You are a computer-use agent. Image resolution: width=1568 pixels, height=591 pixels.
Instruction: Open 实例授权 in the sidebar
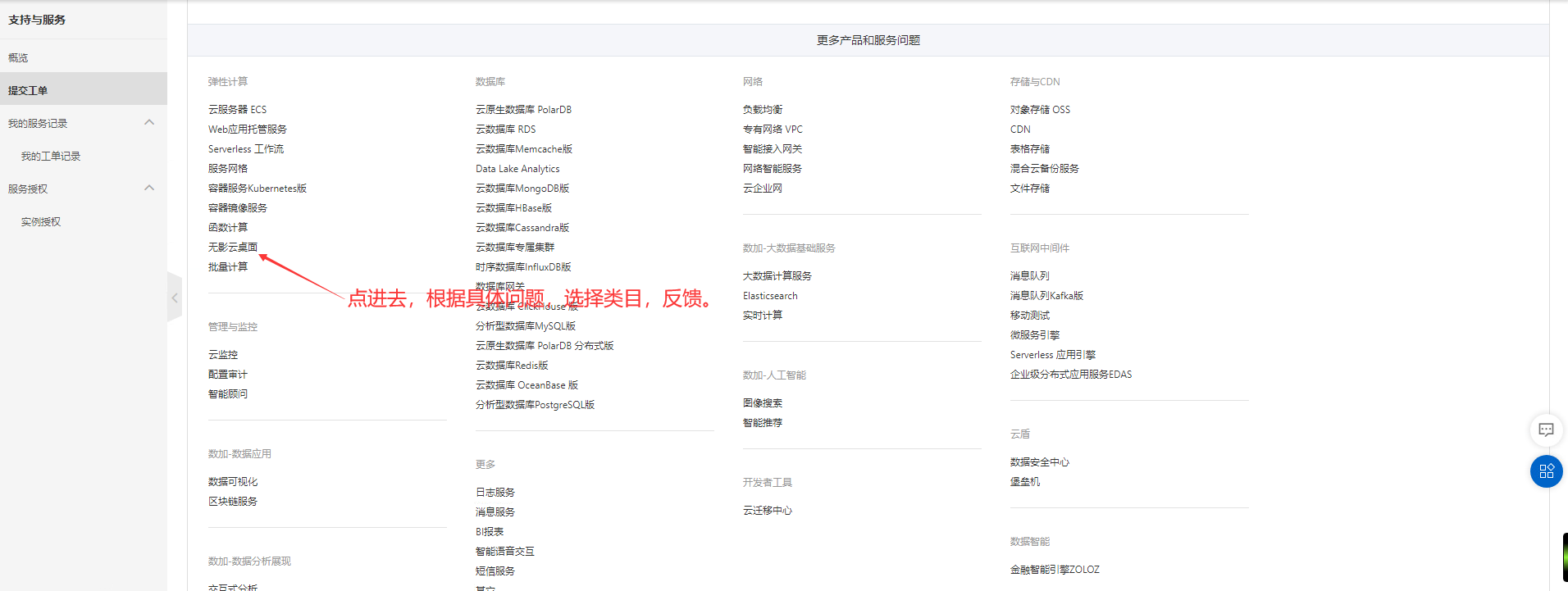coord(41,221)
